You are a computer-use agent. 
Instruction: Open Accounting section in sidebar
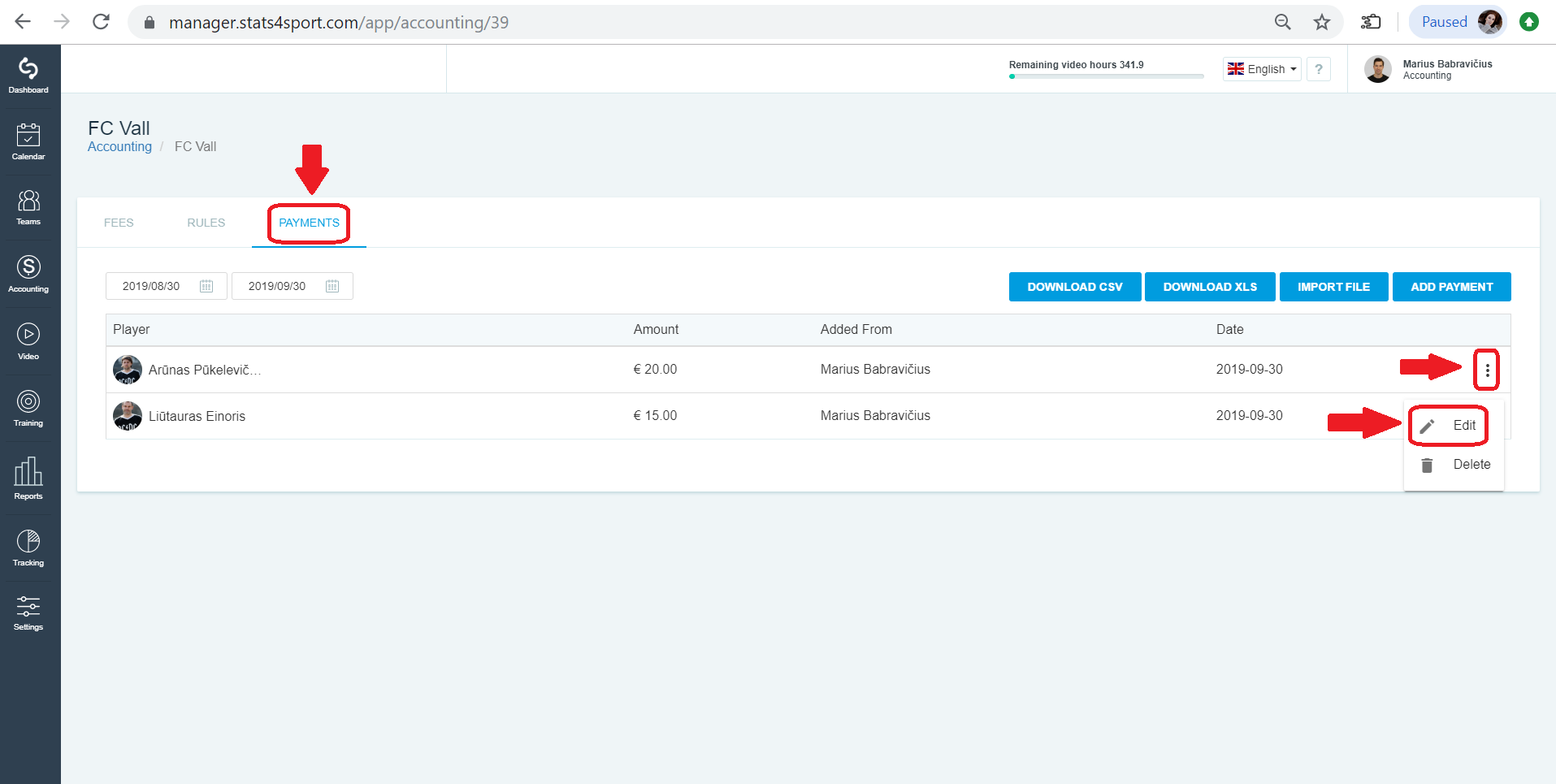(28, 274)
